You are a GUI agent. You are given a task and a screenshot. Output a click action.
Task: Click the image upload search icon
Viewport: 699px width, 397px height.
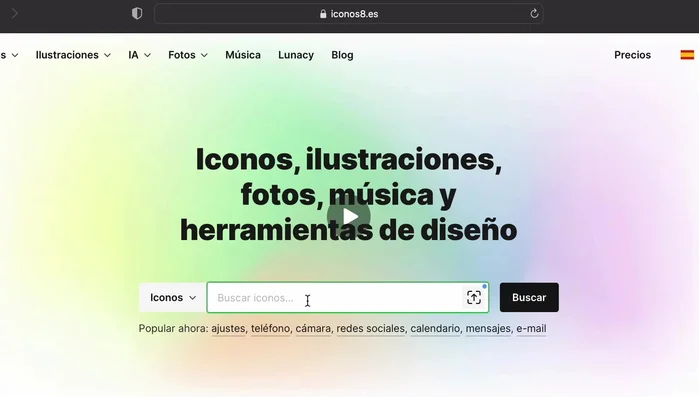474,297
